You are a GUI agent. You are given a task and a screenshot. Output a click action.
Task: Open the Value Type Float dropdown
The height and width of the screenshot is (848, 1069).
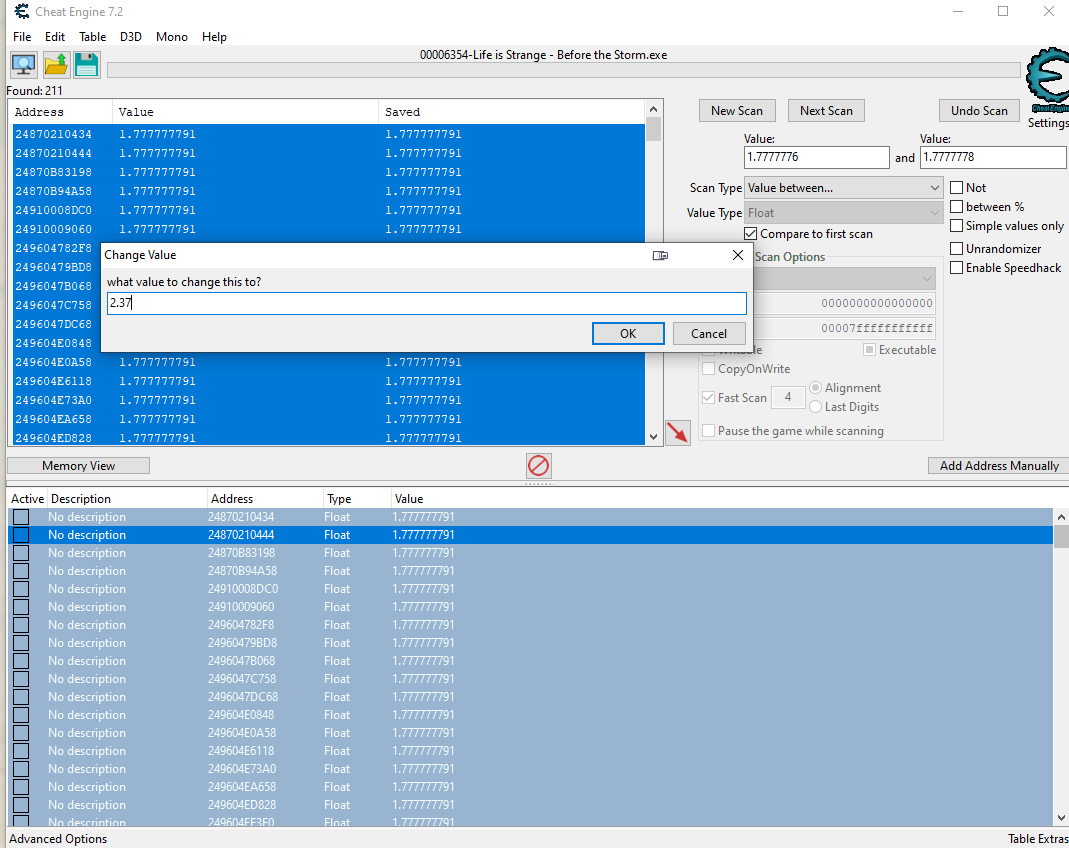[x=843, y=213]
